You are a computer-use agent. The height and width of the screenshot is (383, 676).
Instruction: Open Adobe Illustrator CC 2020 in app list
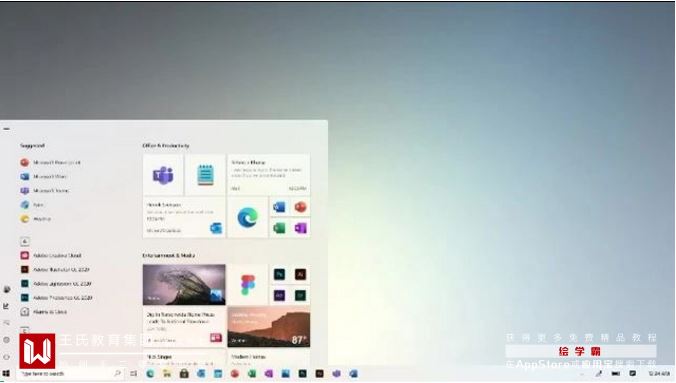click(x=55, y=269)
